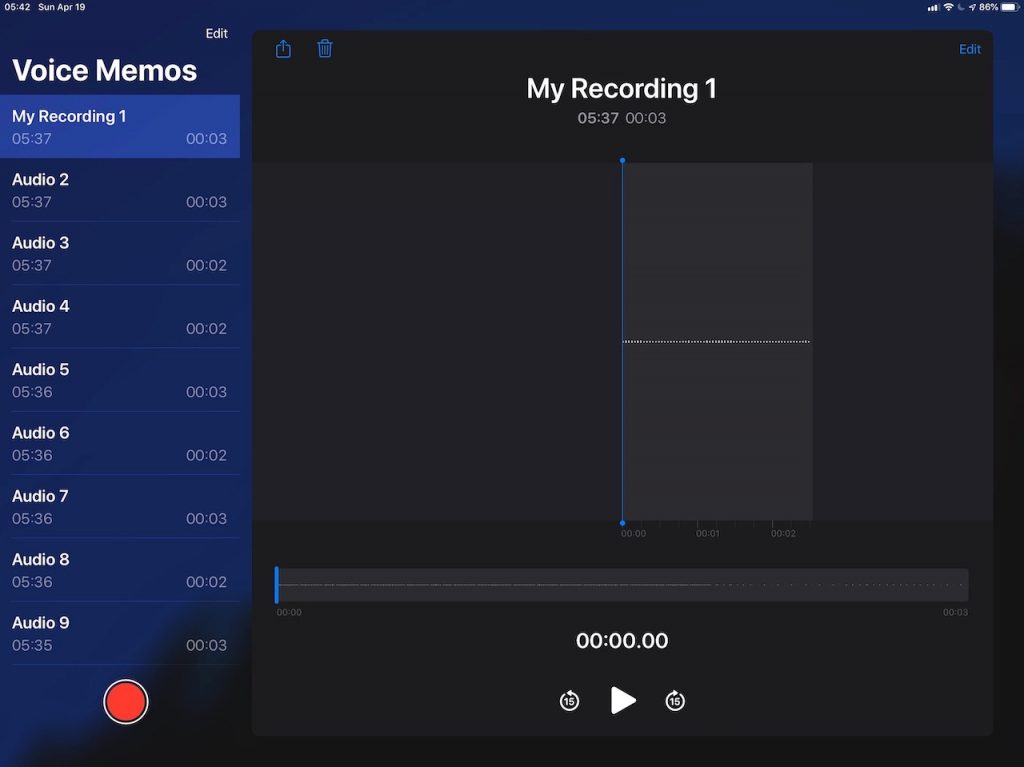Start a new recording with red button
The width and height of the screenshot is (1024, 767).
pyautogui.click(x=126, y=701)
